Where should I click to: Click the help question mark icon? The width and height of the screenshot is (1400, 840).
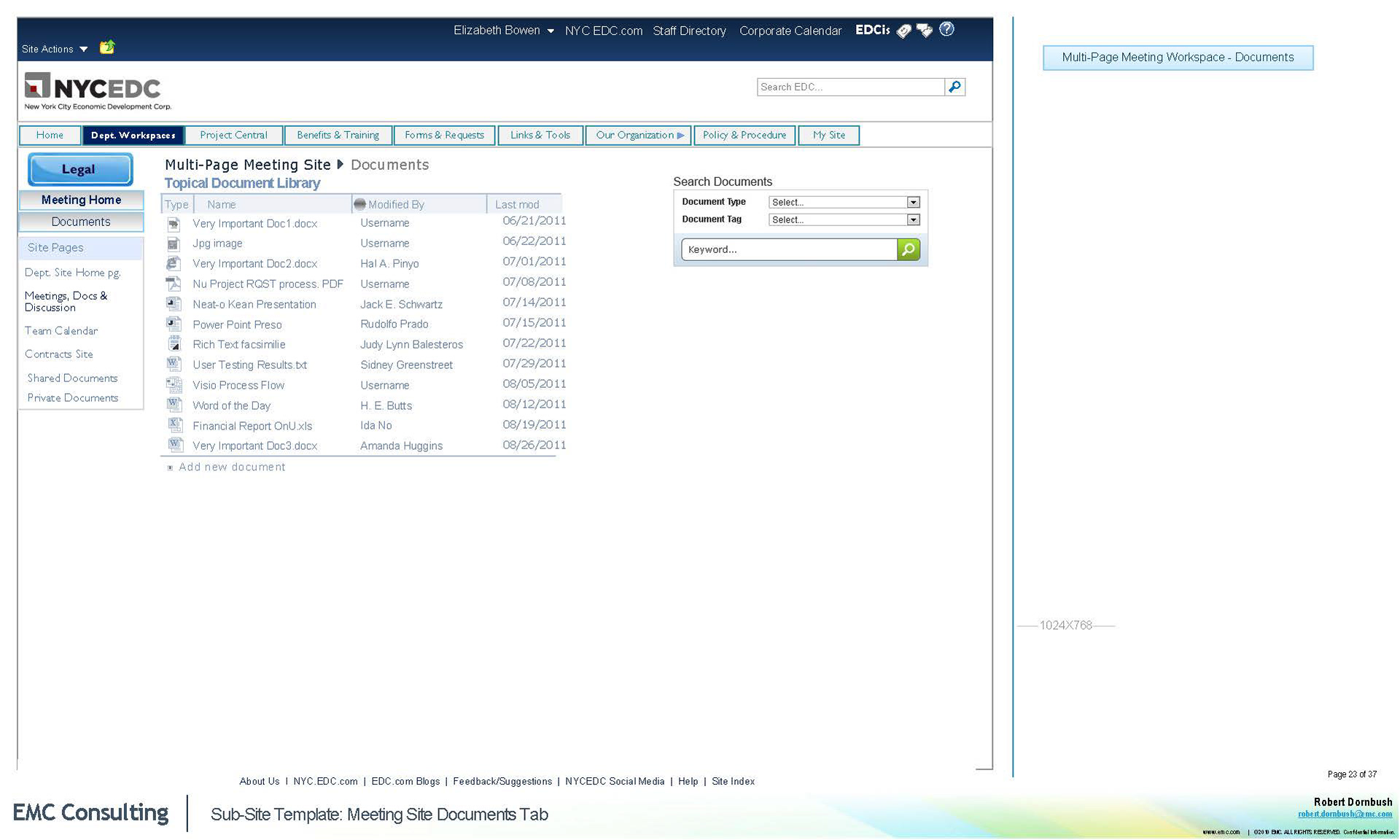(946, 29)
